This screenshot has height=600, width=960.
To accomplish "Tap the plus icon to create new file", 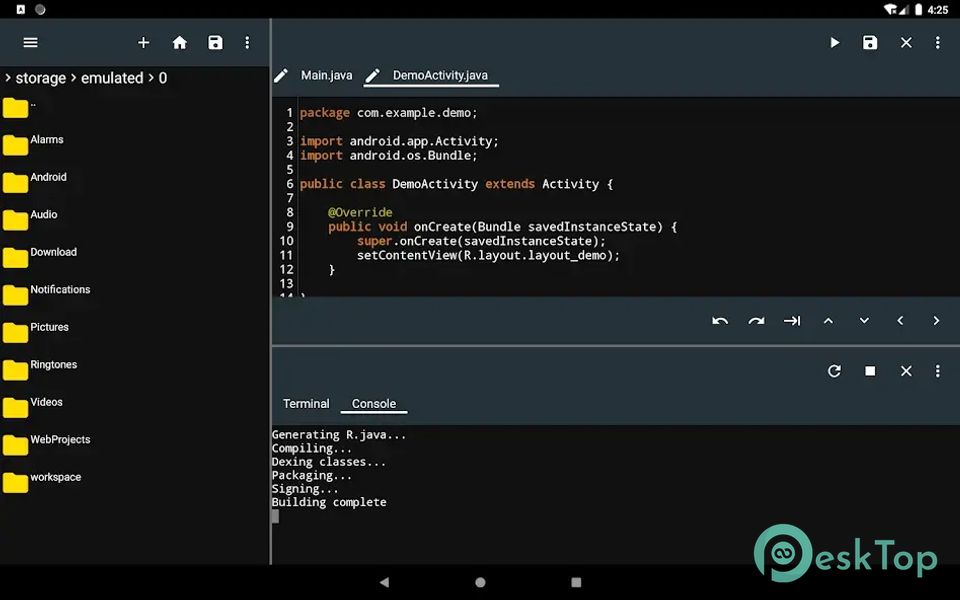I will point(143,43).
